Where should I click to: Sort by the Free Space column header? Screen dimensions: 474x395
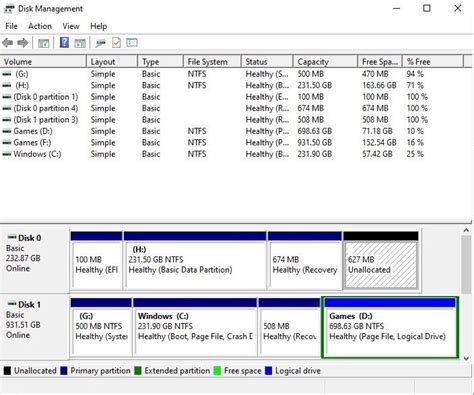point(380,62)
